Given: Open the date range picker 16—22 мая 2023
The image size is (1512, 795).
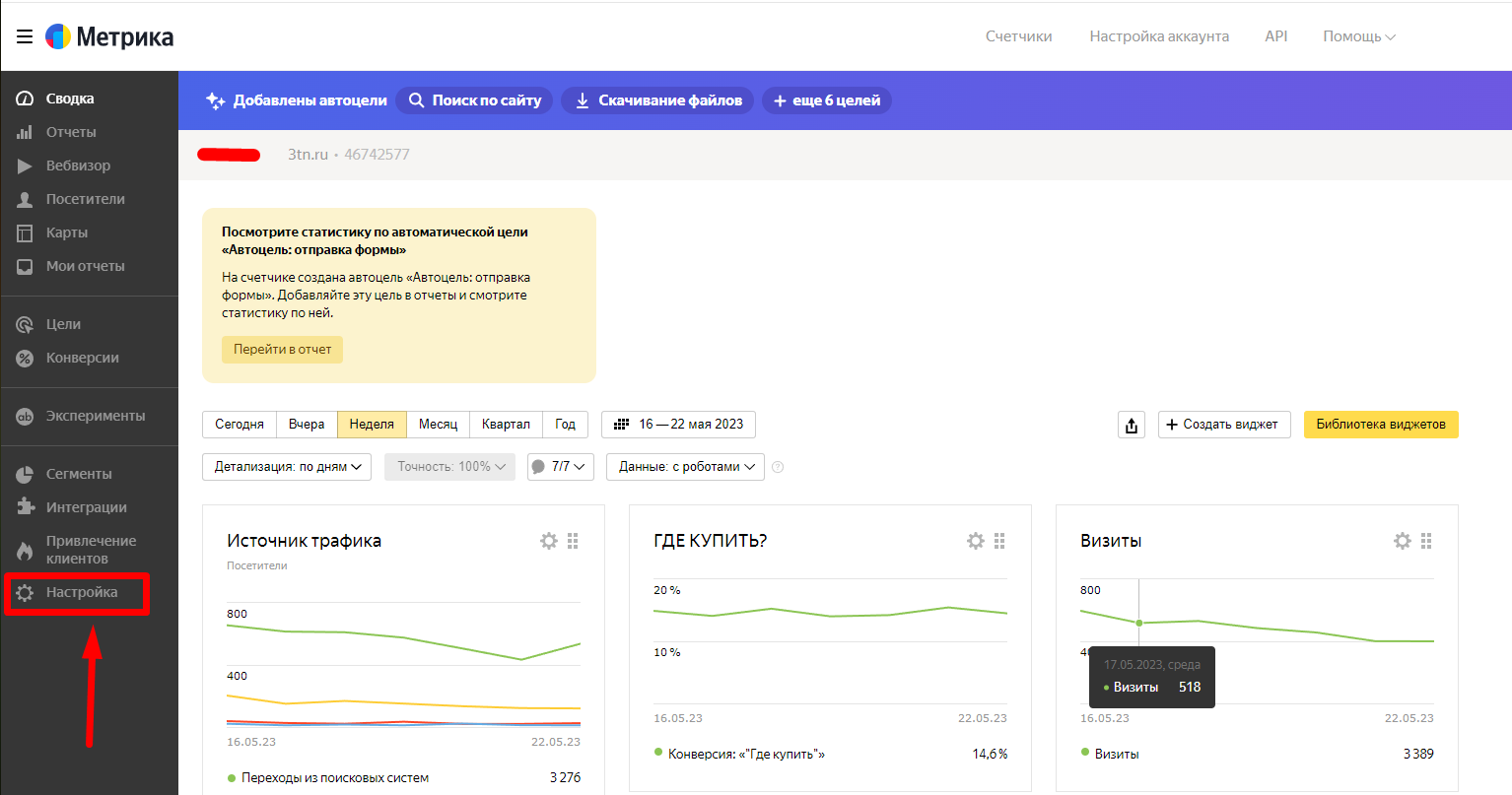Looking at the screenshot, I should [678, 425].
